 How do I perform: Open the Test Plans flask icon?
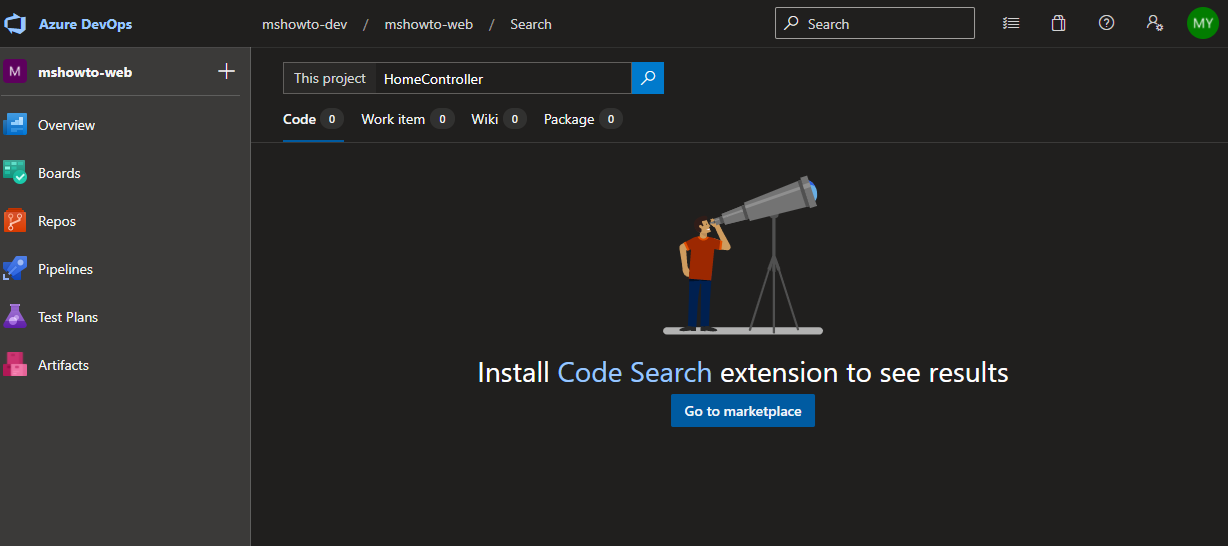point(15,317)
